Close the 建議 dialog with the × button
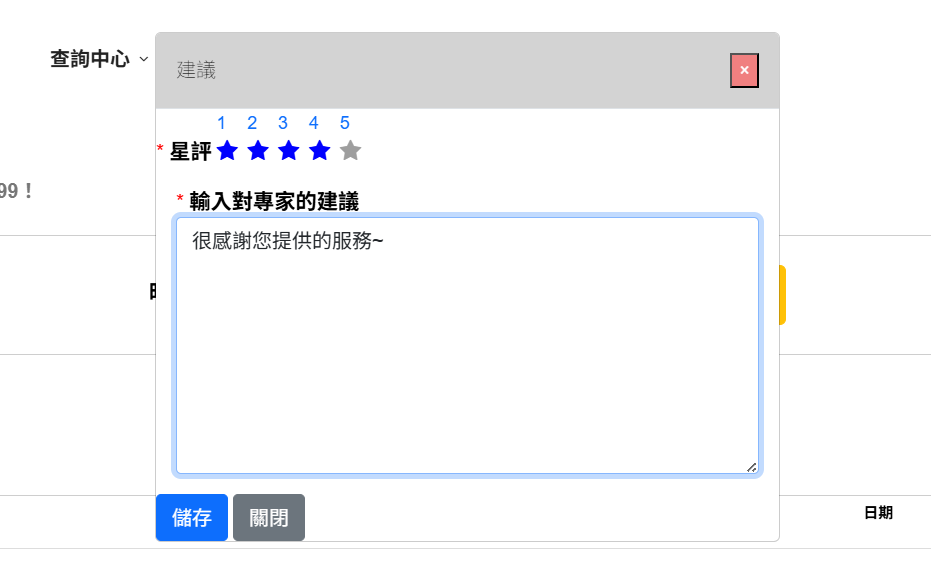 click(744, 70)
